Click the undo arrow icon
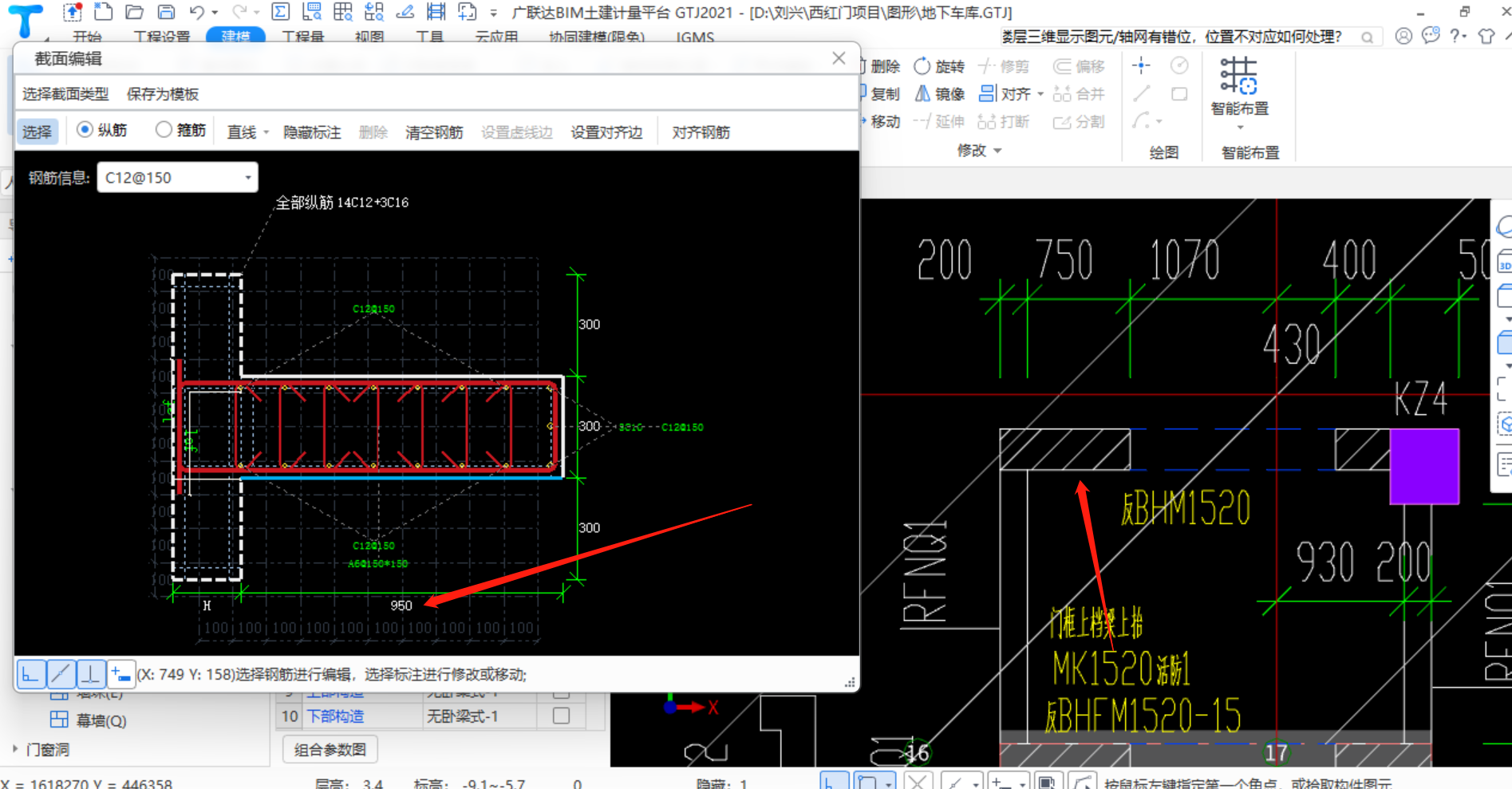The image size is (1512, 789). coord(197,12)
